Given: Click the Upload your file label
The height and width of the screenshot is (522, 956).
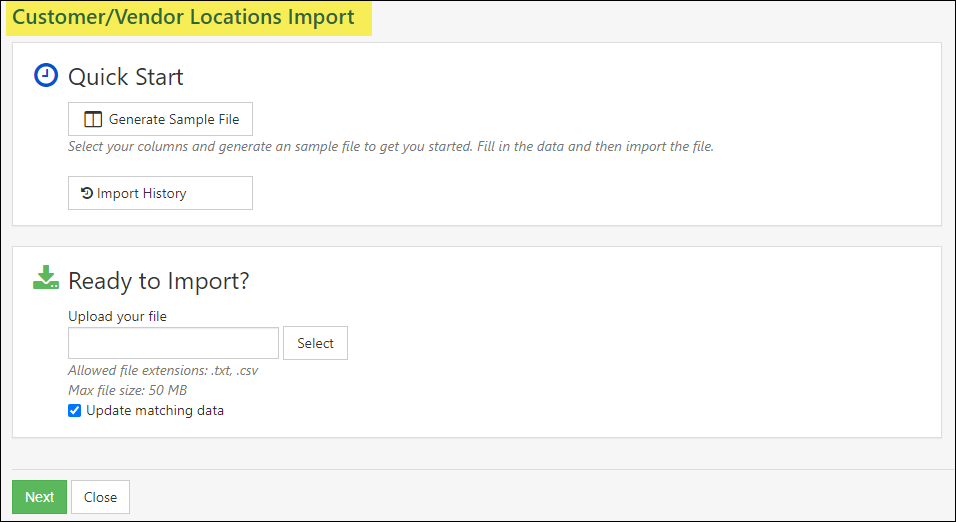Looking at the screenshot, I should tap(117, 316).
